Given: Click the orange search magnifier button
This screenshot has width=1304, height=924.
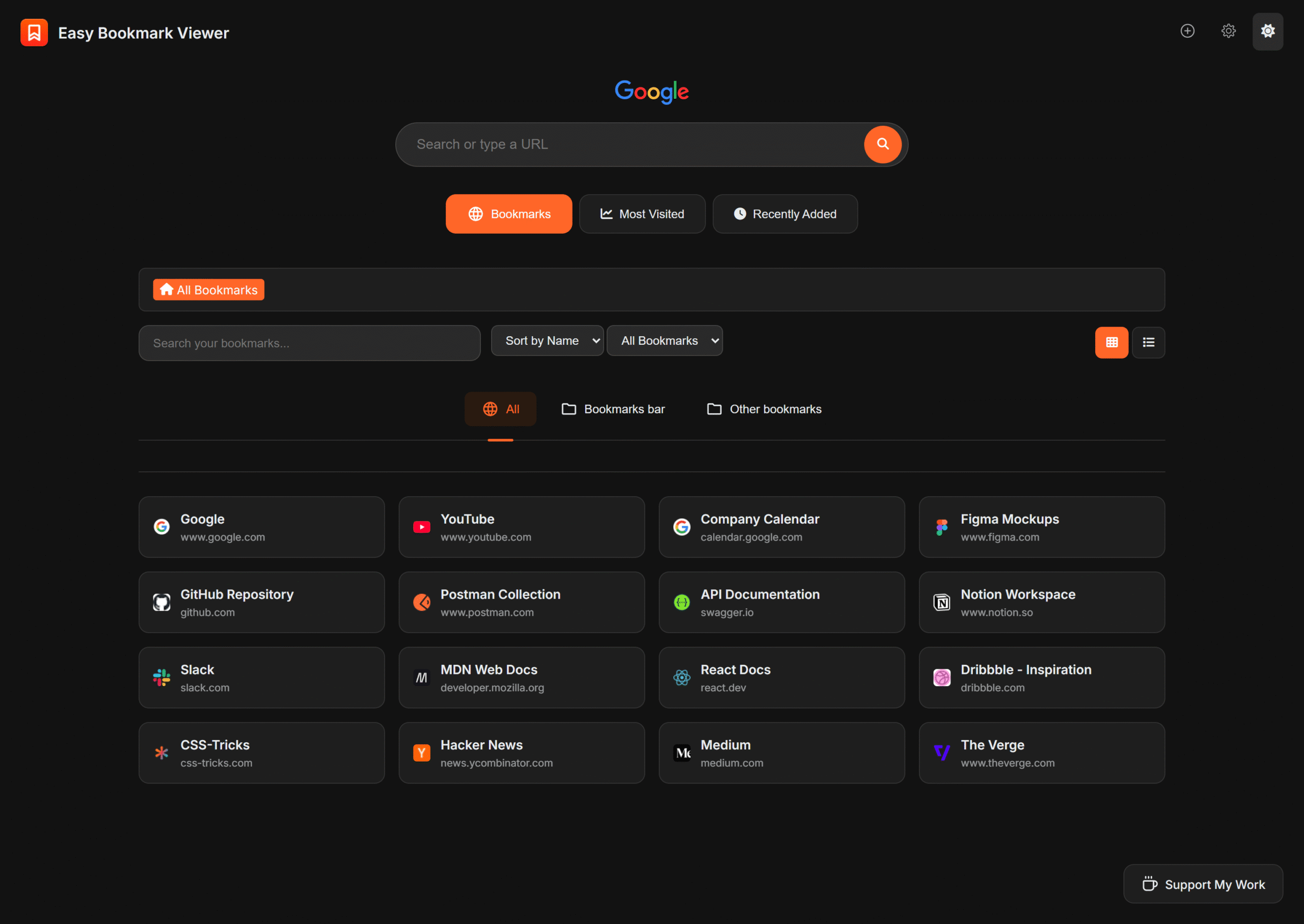Looking at the screenshot, I should tap(882, 145).
